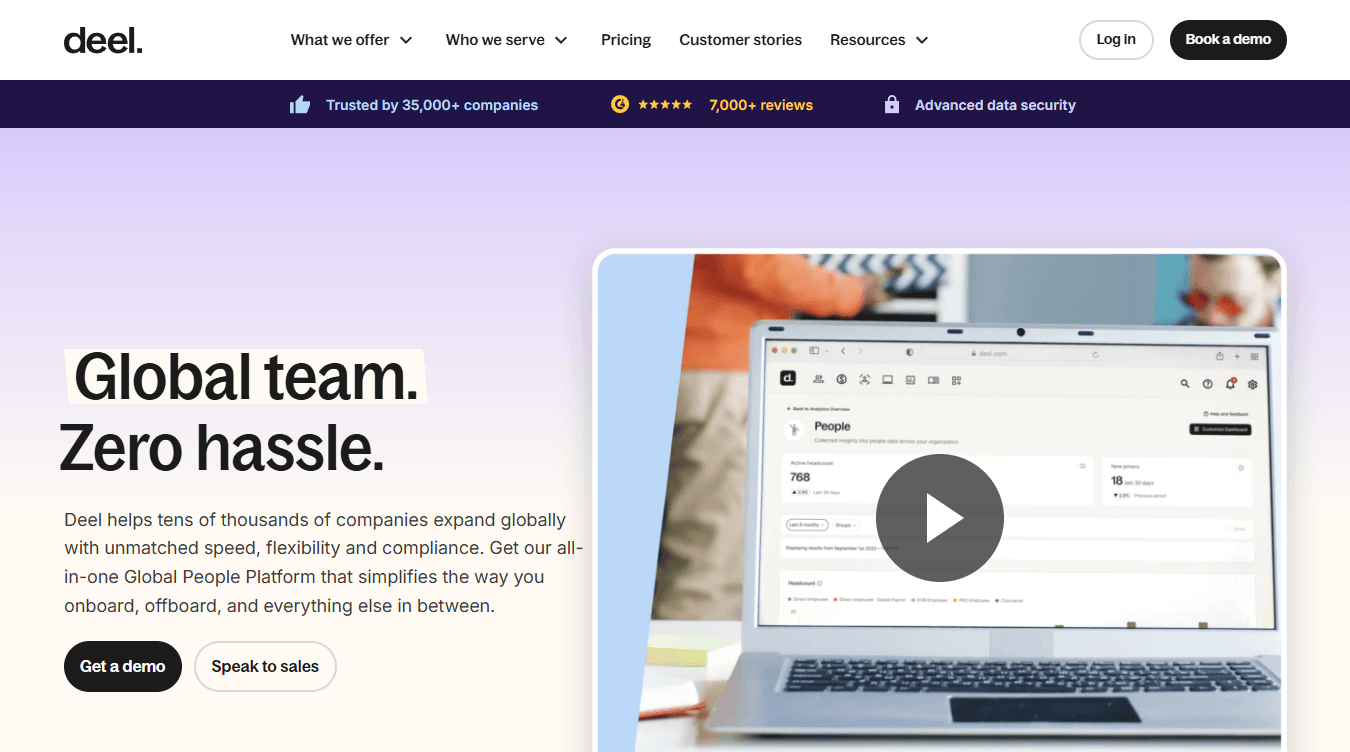
Task: Click the 'Contractor' legend label in preview
Action: [1012, 600]
